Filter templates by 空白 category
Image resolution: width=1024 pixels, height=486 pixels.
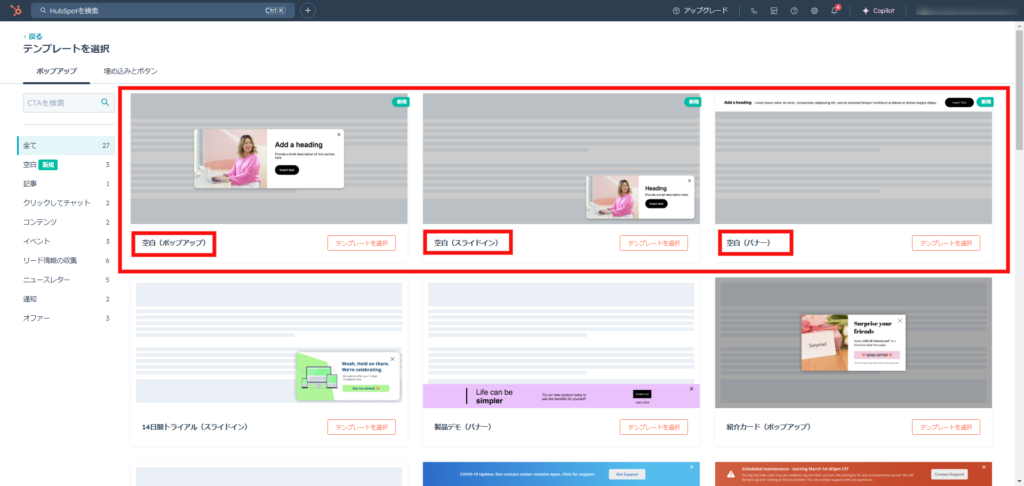click(x=30, y=164)
